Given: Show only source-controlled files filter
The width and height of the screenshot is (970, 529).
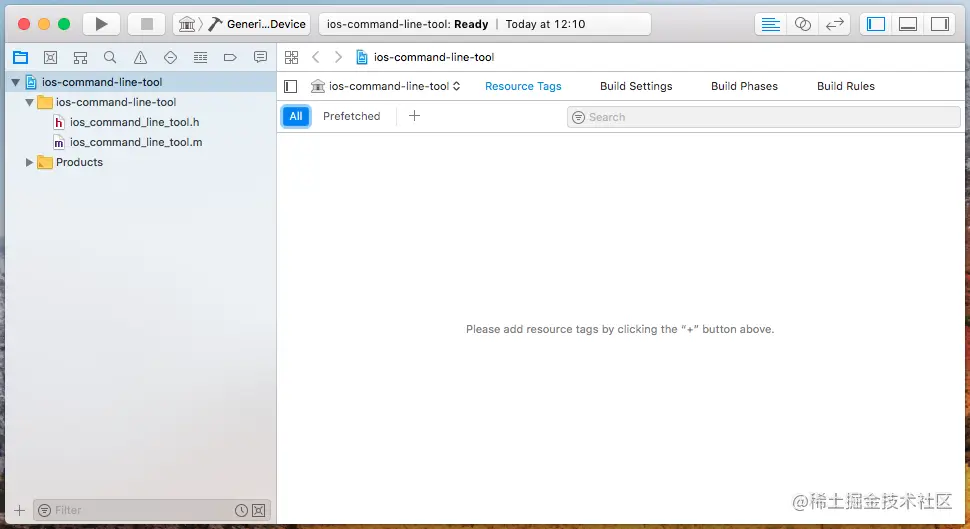Looking at the screenshot, I should click(259, 510).
